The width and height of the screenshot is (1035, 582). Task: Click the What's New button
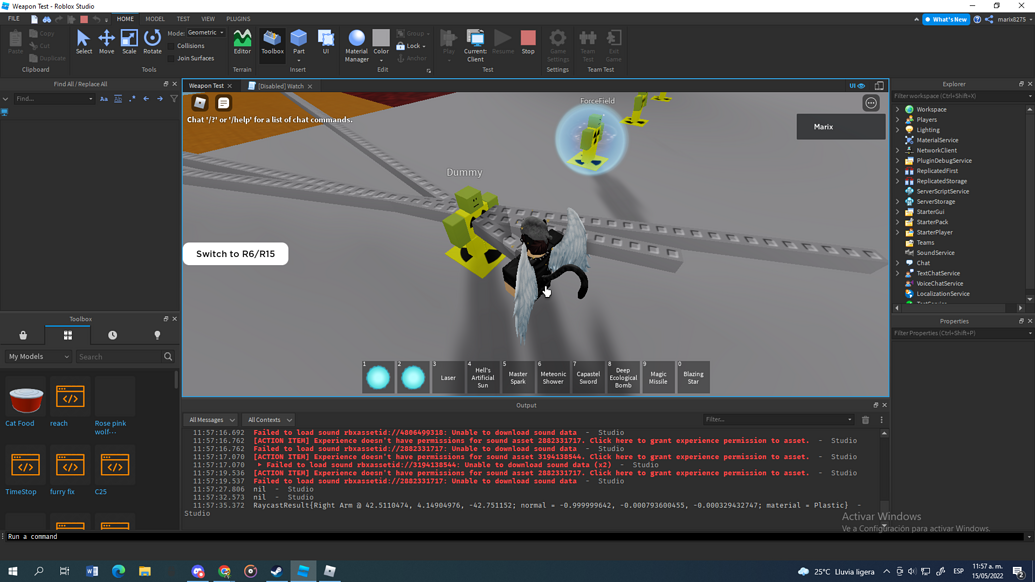pyautogui.click(x=946, y=19)
